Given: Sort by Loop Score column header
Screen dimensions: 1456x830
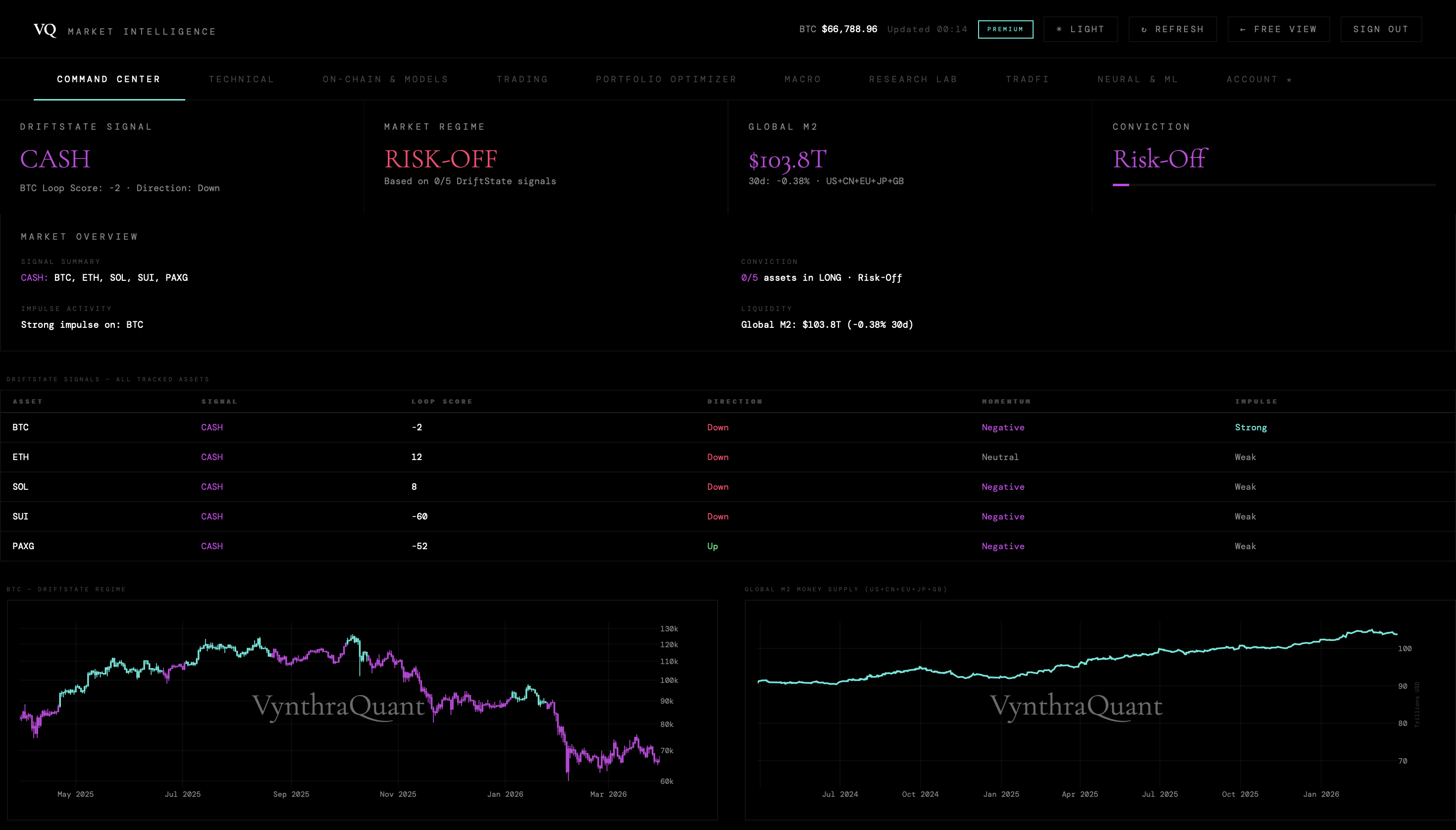Looking at the screenshot, I should coord(442,401).
